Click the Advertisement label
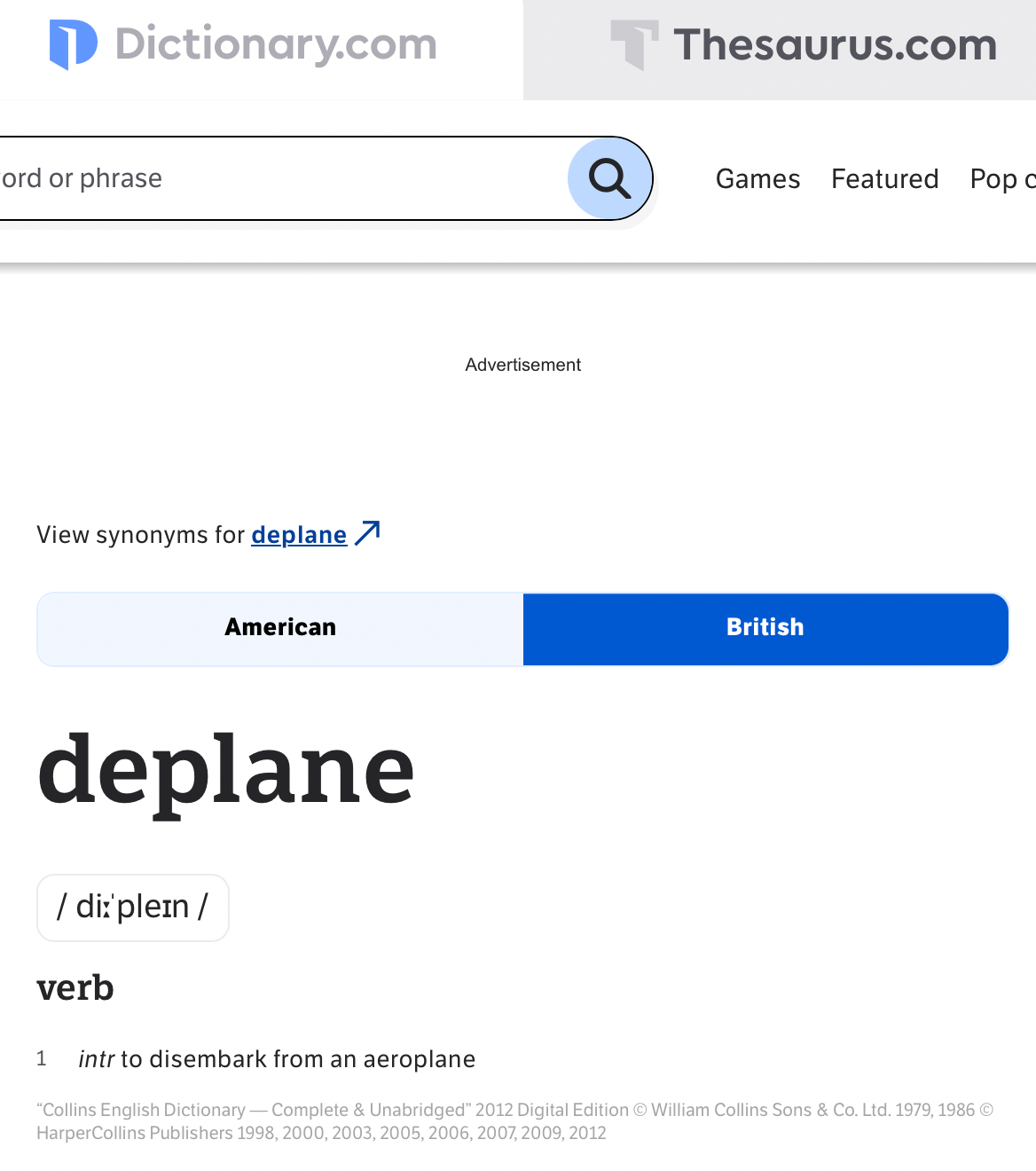The image size is (1036, 1171). tap(522, 365)
